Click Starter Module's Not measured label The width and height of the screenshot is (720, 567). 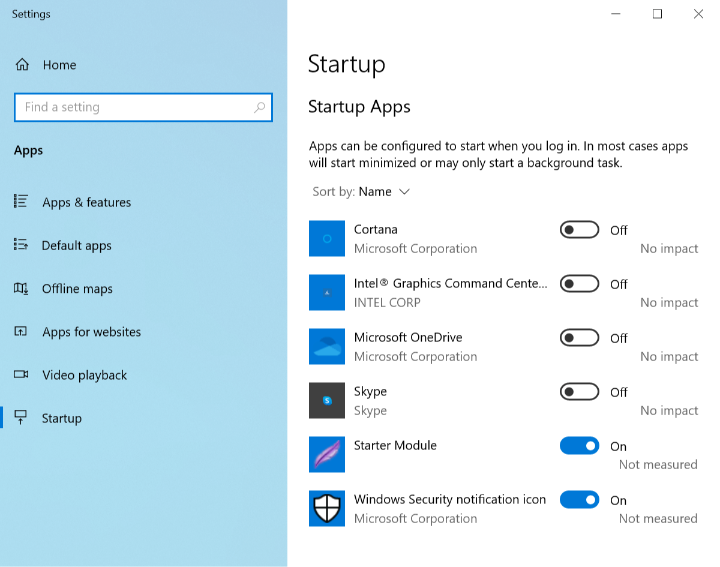click(x=658, y=464)
